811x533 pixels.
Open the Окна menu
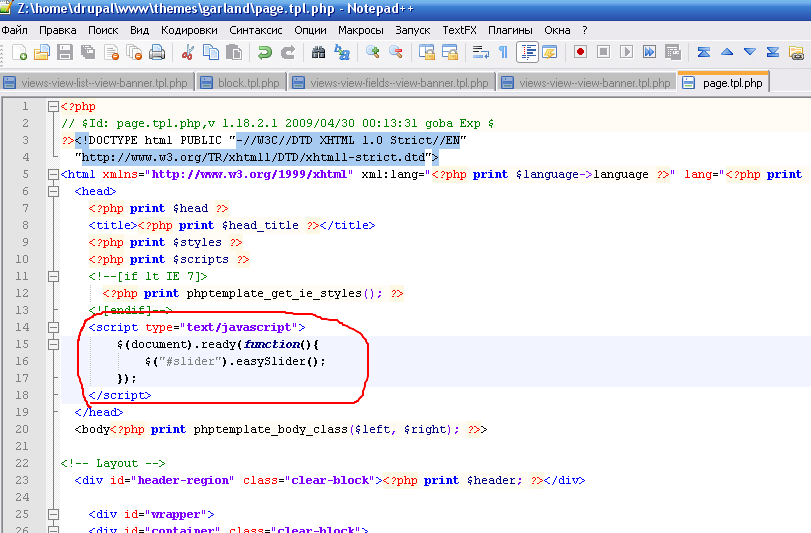click(x=557, y=30)
